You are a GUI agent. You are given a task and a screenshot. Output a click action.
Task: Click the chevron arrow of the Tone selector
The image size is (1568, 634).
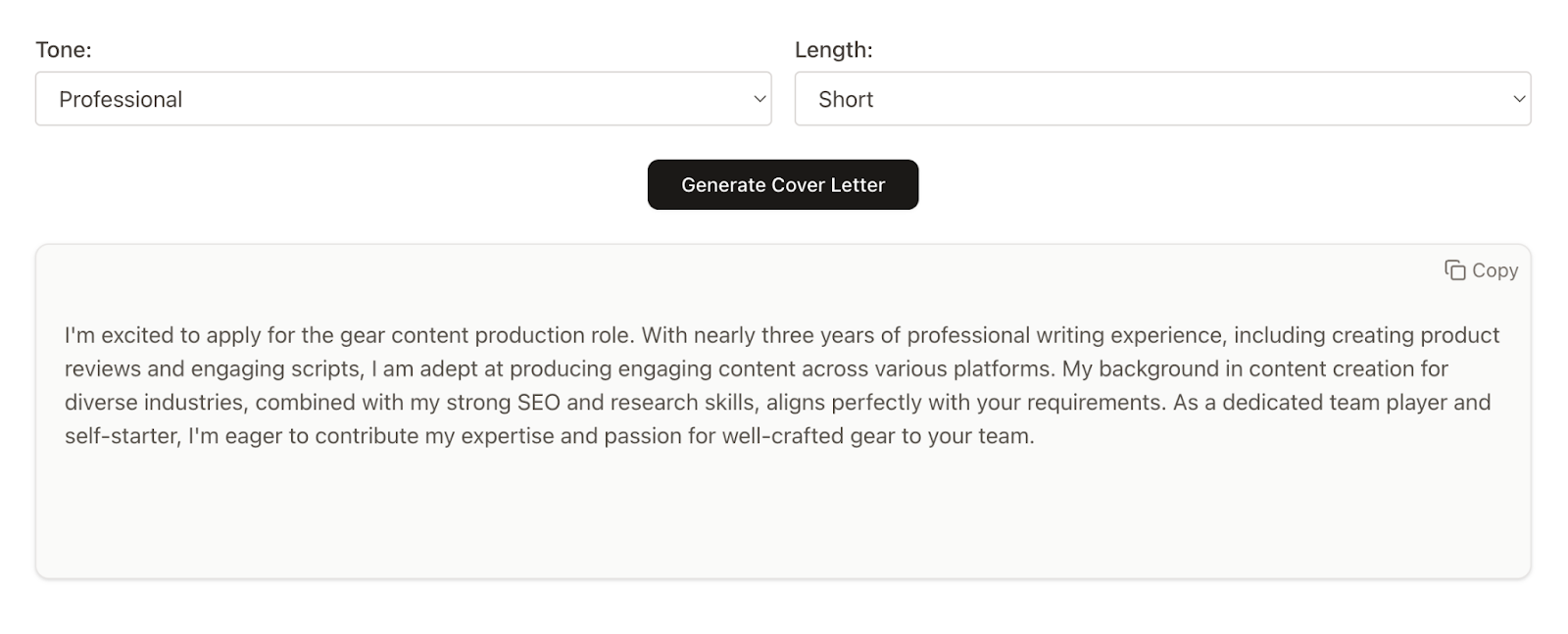coord(759,99)
